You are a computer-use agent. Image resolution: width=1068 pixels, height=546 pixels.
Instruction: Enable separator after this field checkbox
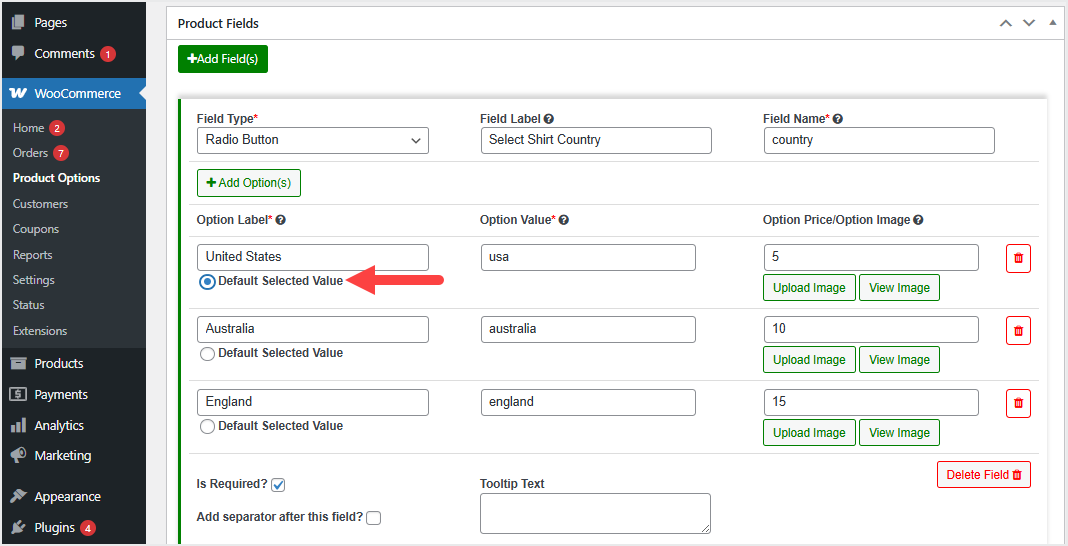click(x=374, y=518)
